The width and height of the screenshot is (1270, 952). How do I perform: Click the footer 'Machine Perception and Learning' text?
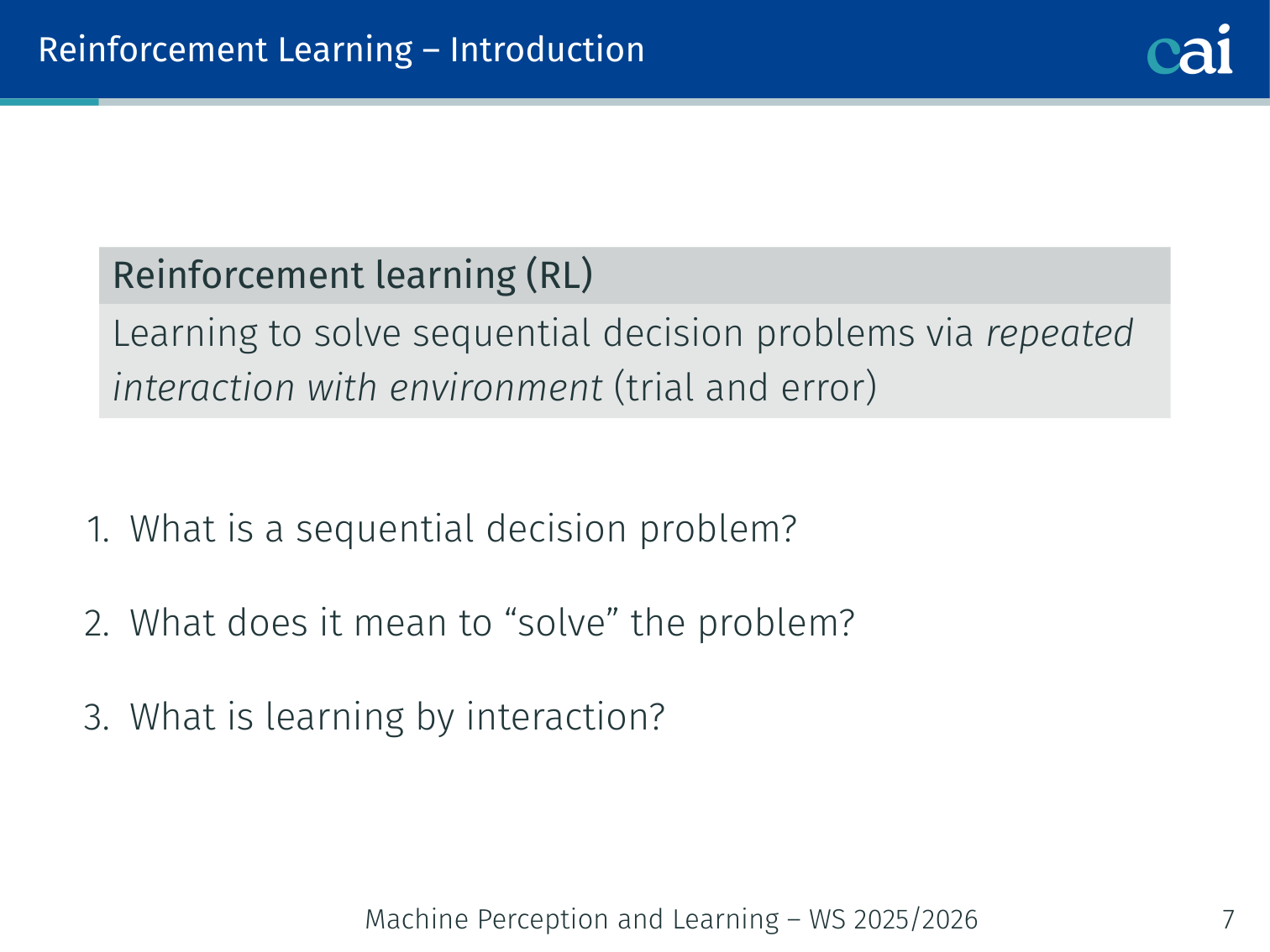pos(572,919)
